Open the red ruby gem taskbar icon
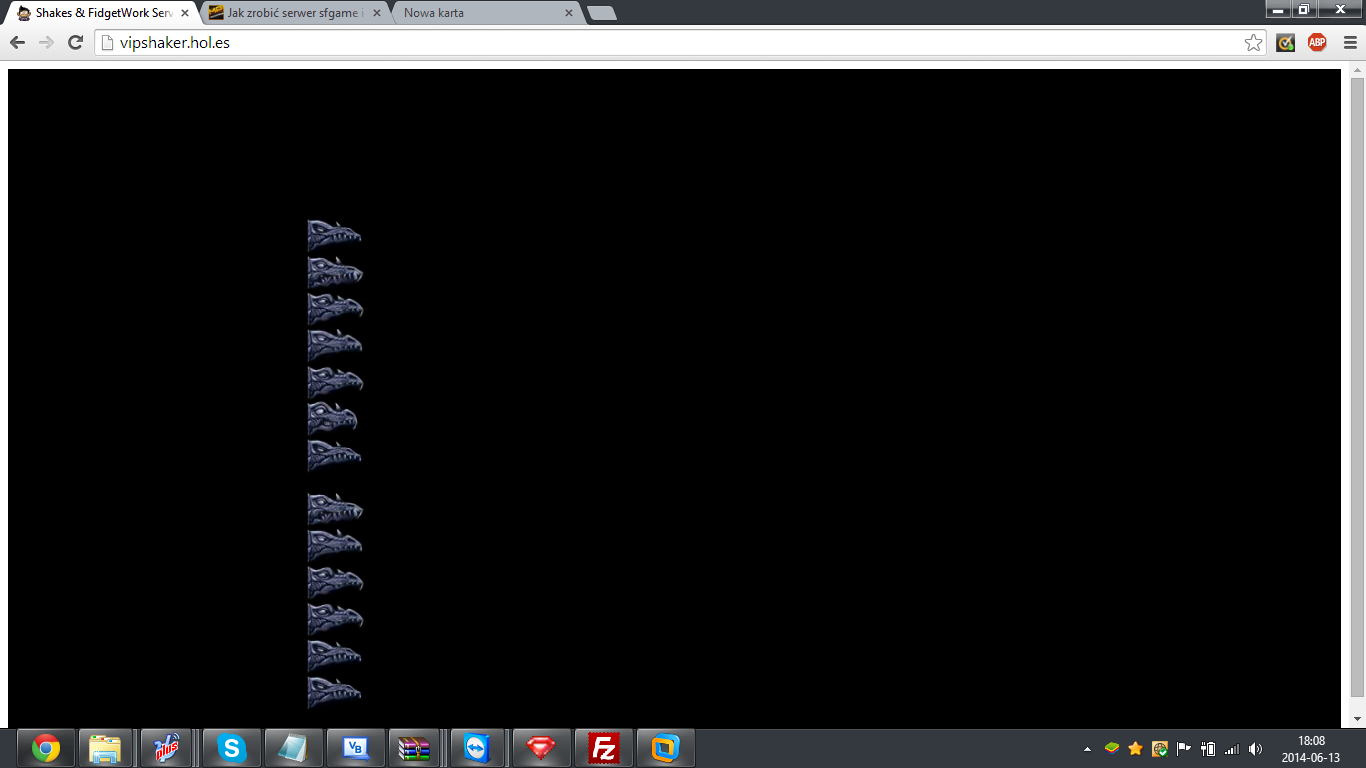 pyautogui.click(x=541, y=748)
